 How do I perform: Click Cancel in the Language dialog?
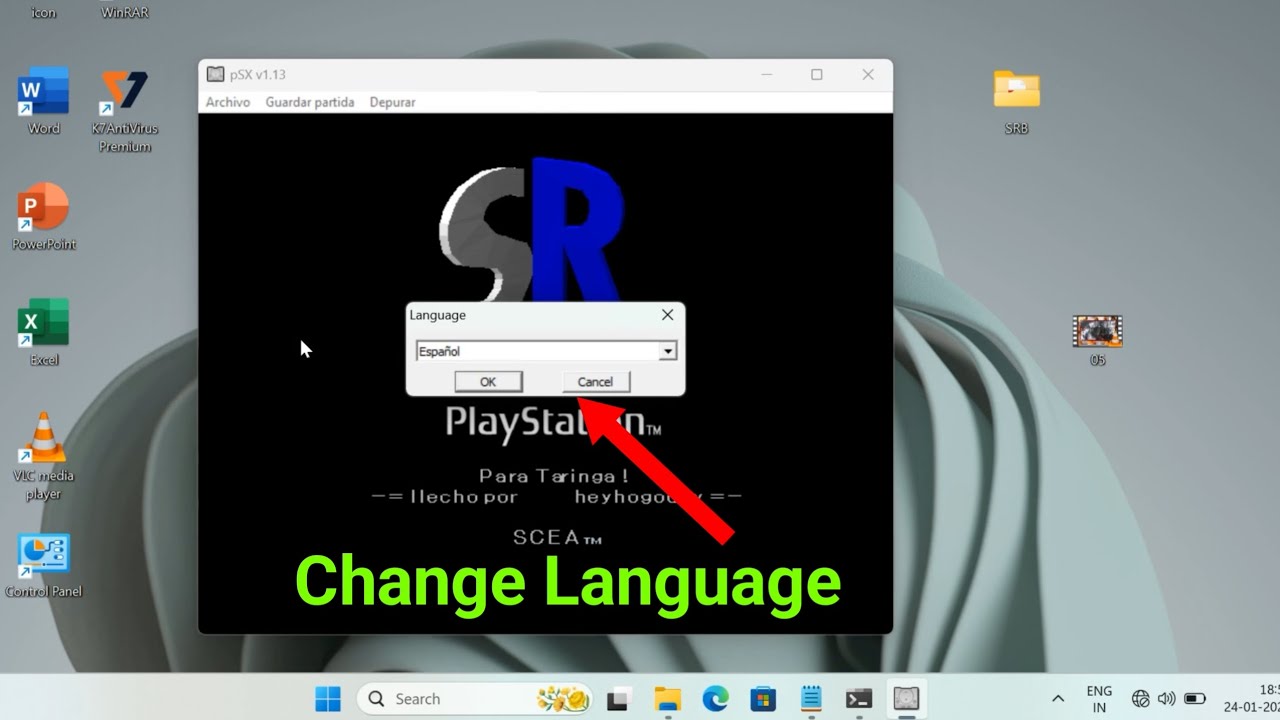pyautogui.click(x=595, y=382)
